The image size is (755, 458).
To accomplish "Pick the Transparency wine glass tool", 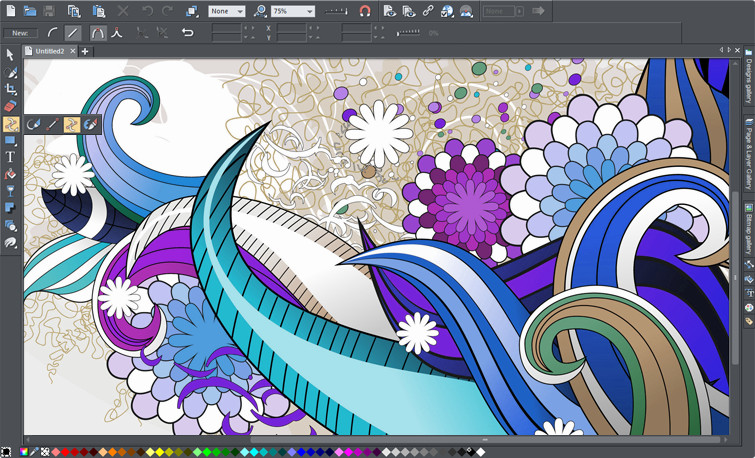I will 11,191.
